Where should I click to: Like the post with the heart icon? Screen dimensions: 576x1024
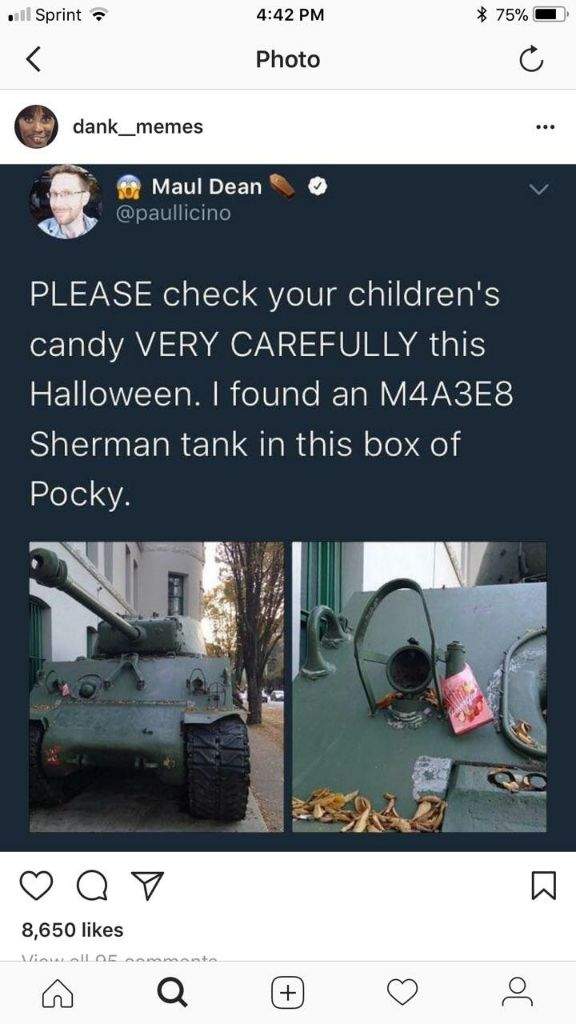[36, 886]
